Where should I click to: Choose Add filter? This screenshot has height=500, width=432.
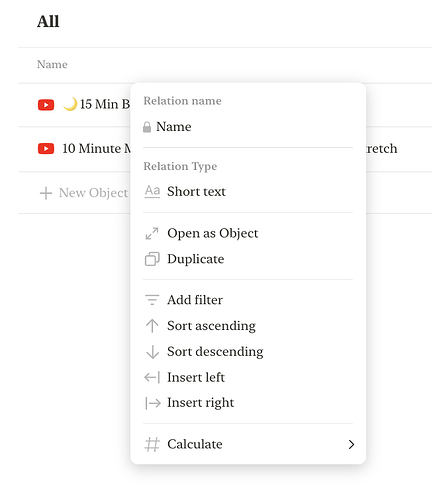pyautogui.click(x=248, y=300)
